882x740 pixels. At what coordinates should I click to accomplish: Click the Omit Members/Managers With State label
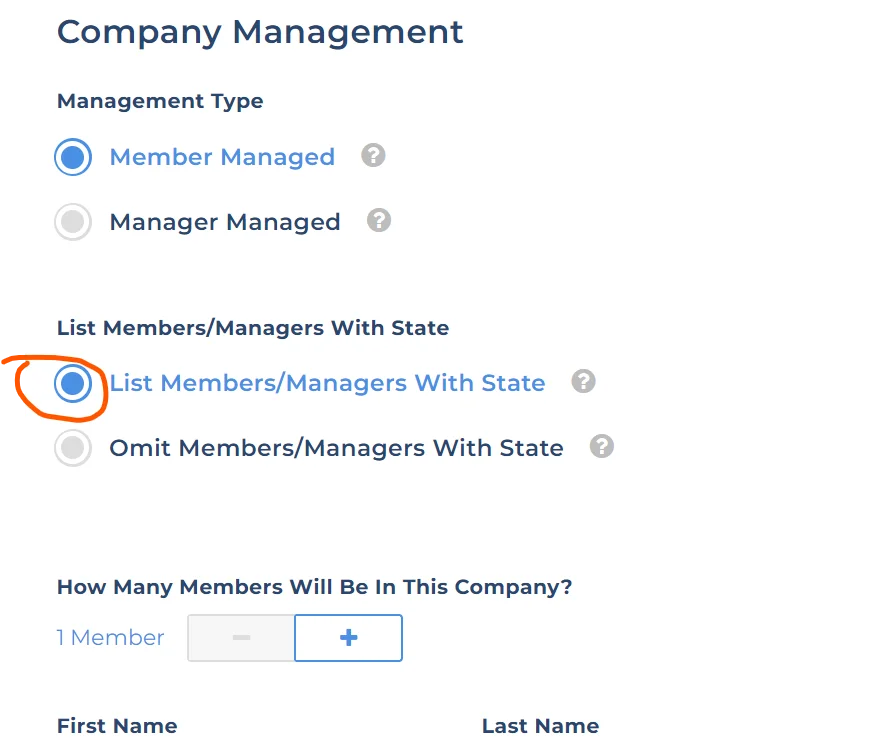click(x=336, y=448)
